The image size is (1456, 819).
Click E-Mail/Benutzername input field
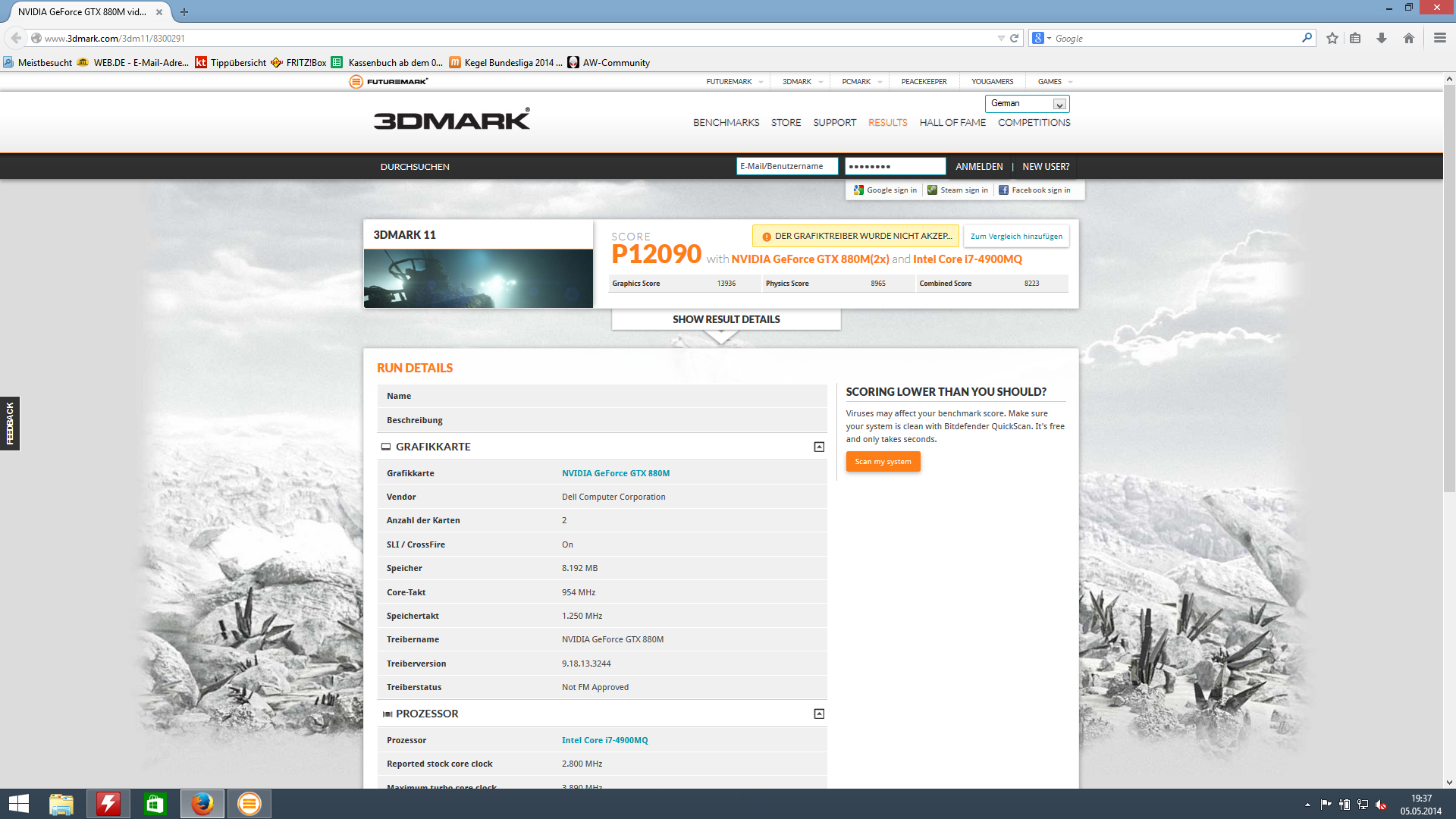pyautogui.click(x=787, y=167)
